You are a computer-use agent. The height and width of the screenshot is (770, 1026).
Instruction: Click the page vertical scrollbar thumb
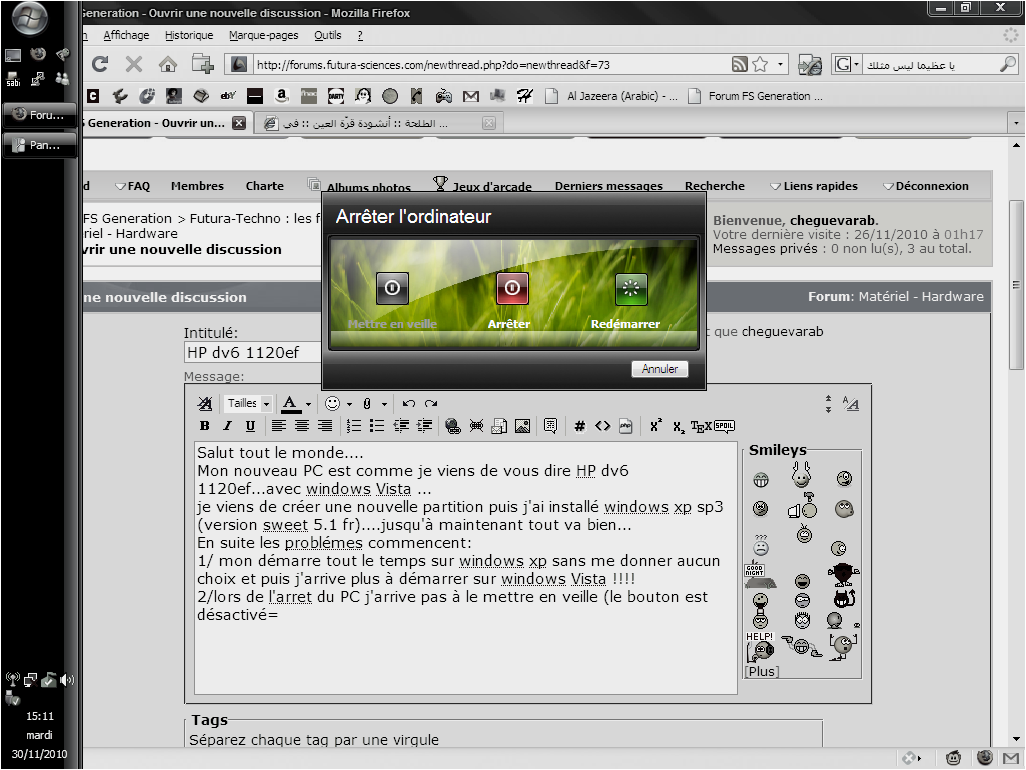(x=1016, y=285)
